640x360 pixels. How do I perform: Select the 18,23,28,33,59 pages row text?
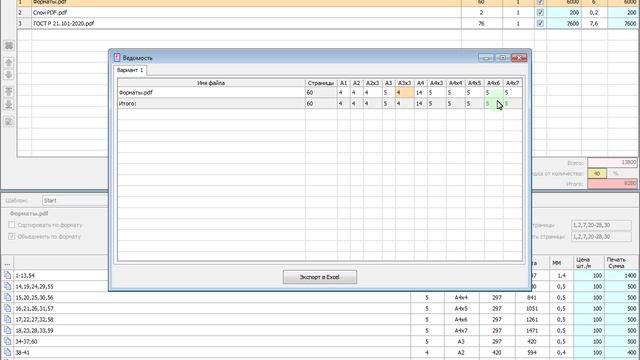click(34, 330)
